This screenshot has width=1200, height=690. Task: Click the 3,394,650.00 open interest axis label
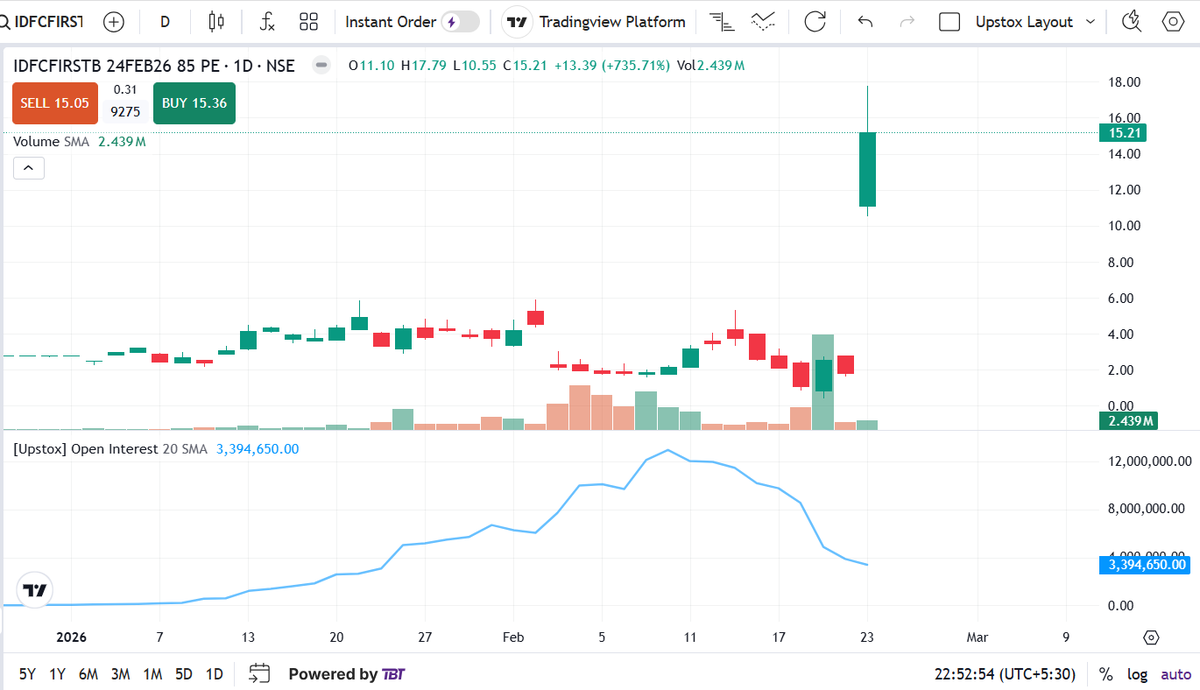[1145, 565]
